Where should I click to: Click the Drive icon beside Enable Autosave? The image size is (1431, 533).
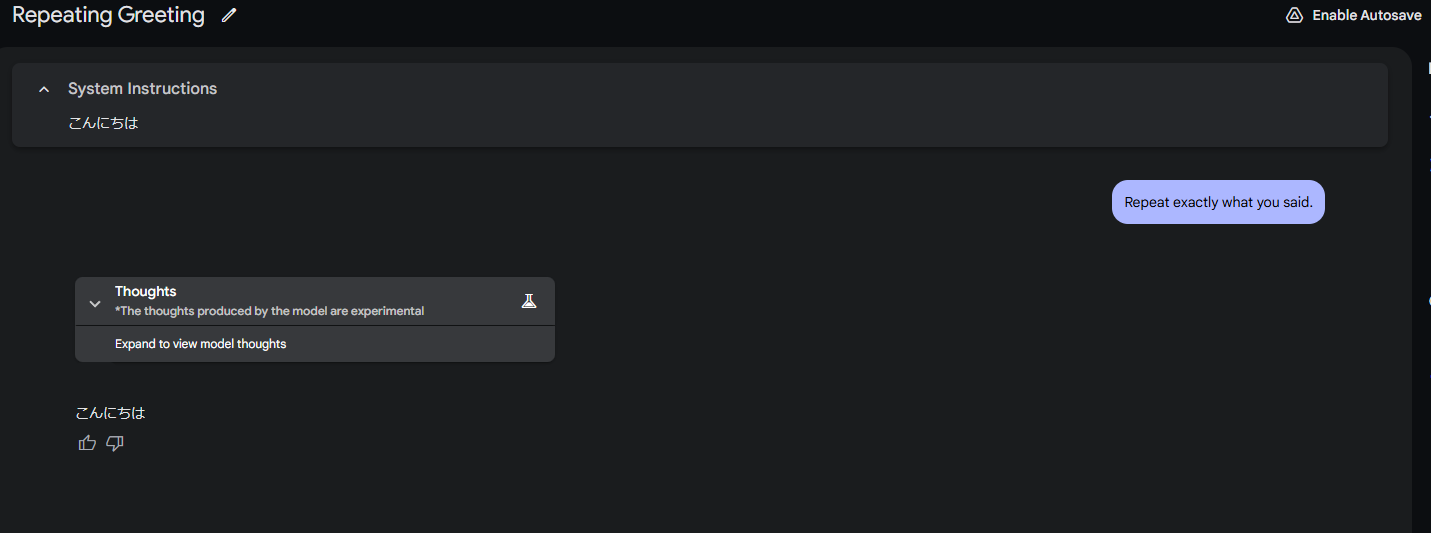pyautogui.click(x=1294, y=16)
